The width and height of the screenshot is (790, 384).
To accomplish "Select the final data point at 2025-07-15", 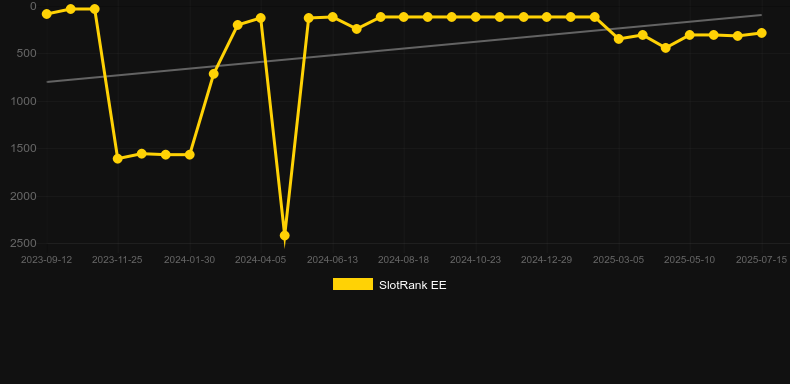I will pyautogui.click(x=761, y=33).
